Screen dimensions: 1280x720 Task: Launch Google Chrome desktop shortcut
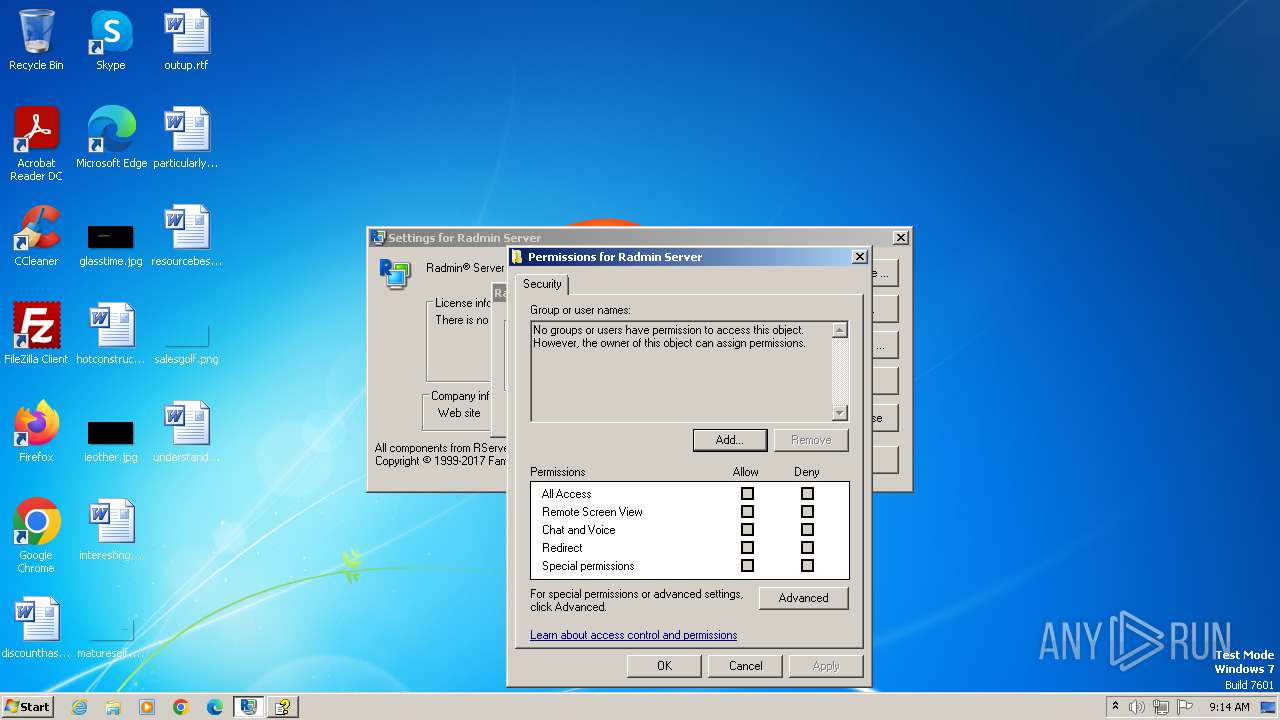36,535
